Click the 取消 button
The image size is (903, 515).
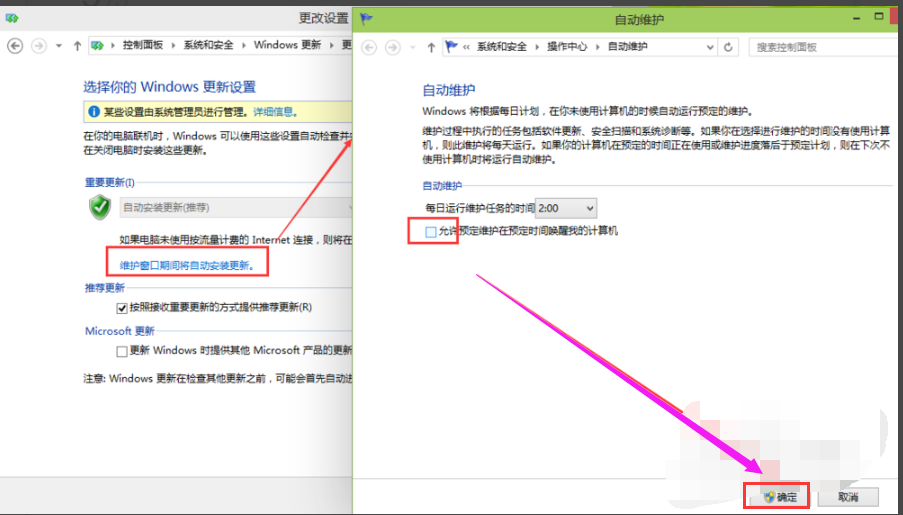point(847,496)
